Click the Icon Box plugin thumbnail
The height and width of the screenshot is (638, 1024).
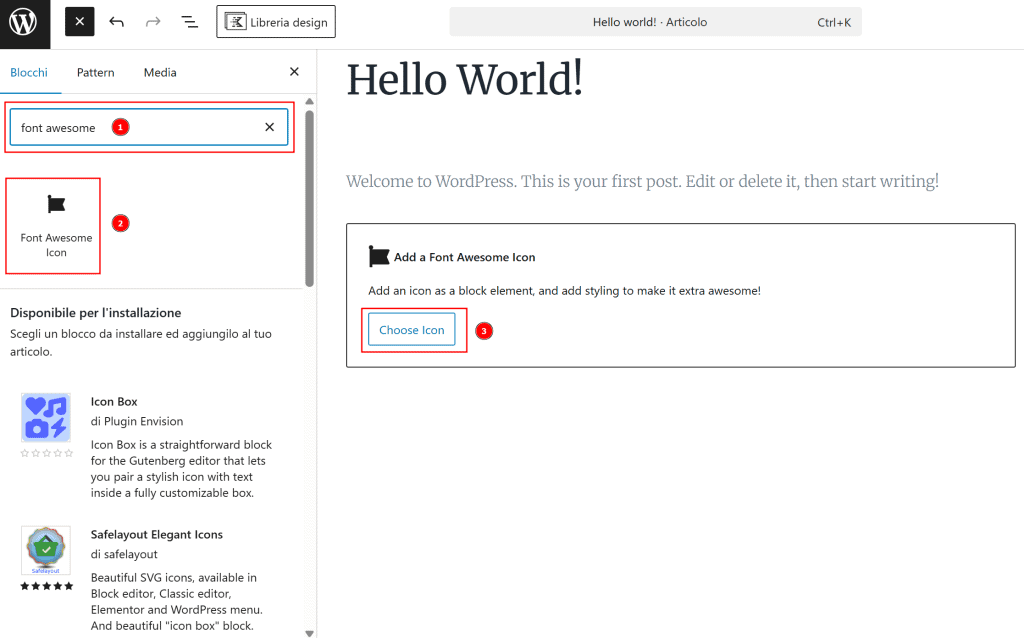46,414
